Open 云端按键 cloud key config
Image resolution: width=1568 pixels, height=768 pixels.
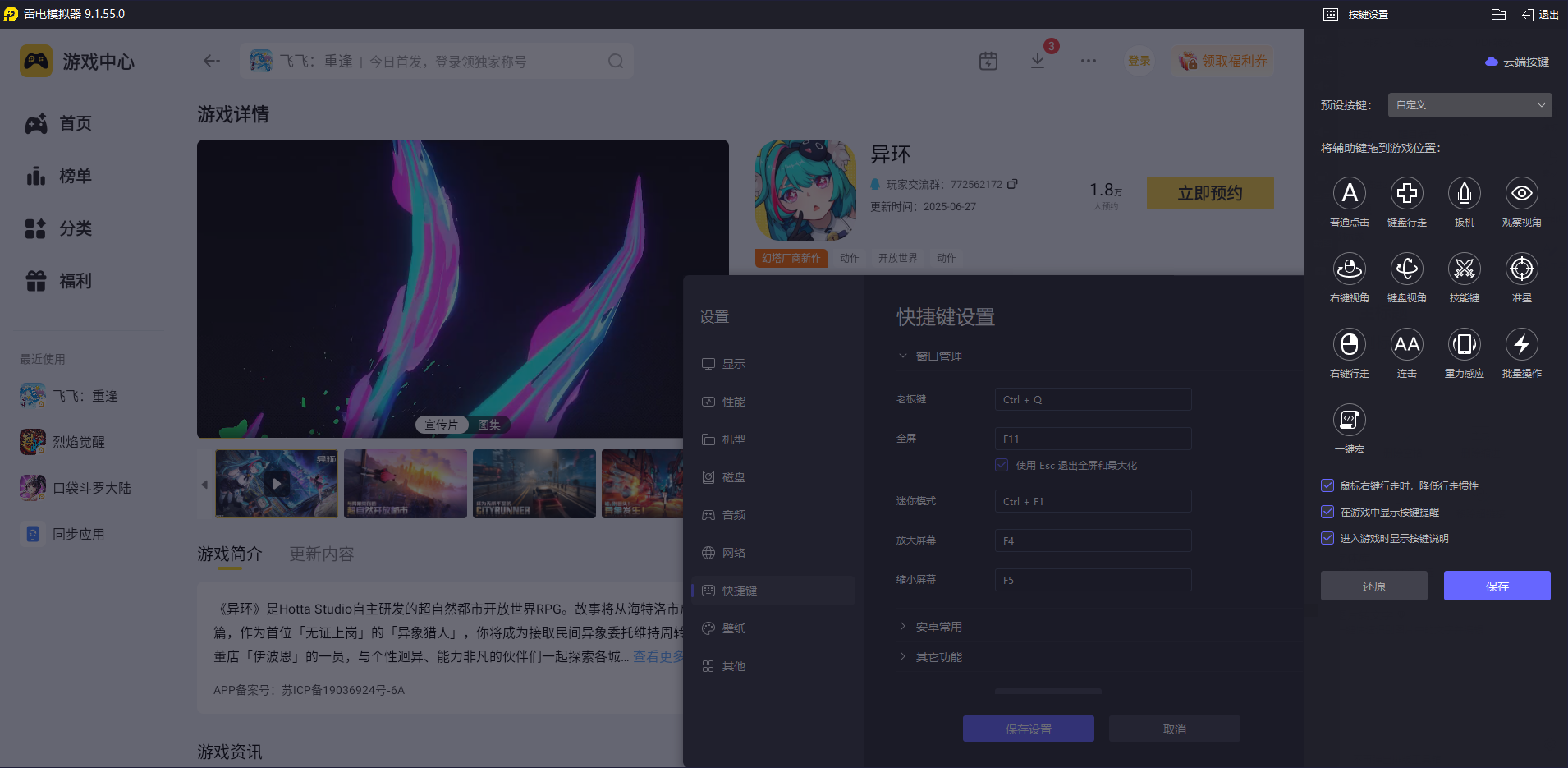(1515, 61)
